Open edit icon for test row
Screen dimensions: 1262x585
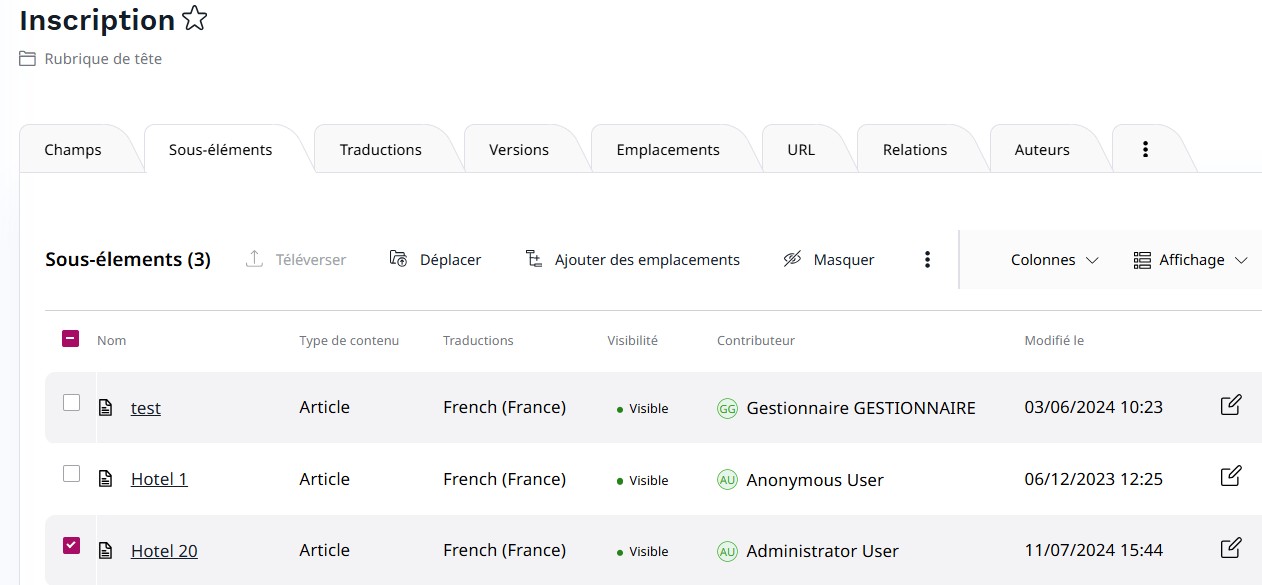click(x=1231, y=405)
